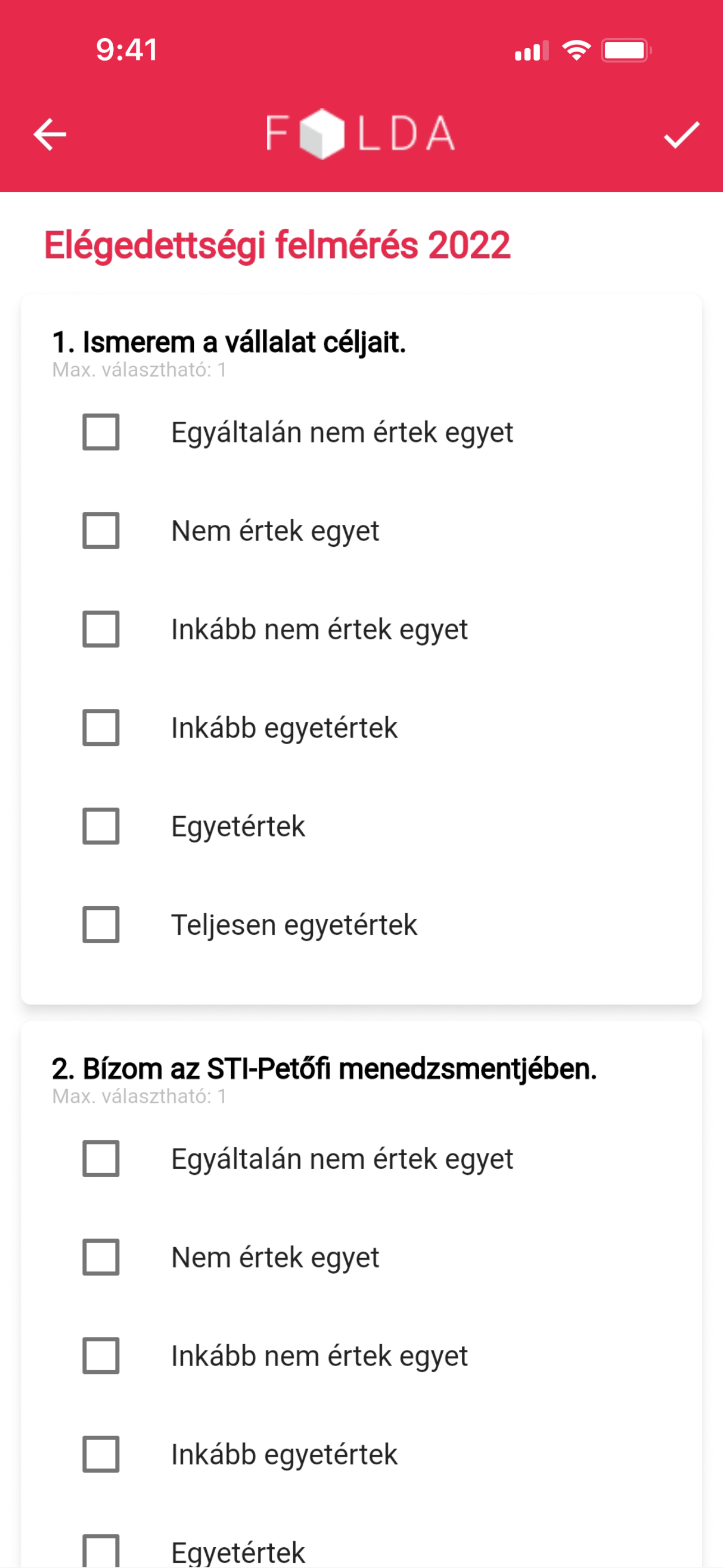723x1568 pixels.
Task: Tap question '1. Ismerem a vállalat céljait.'
Action: 229,342
